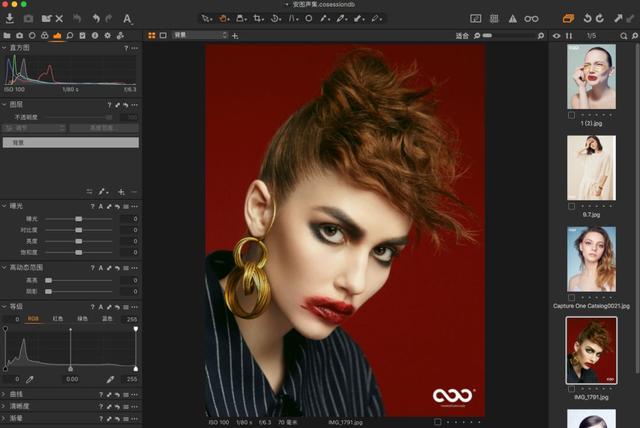Click the Reset adjustments icon
The height and width of the screenshot is (428, 640).
click(x=77, y=18)
